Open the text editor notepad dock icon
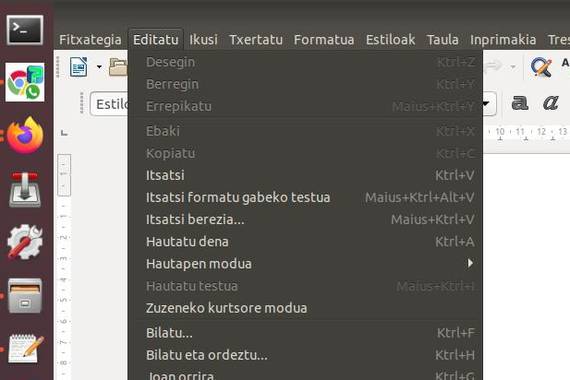570x380 pixels. tap(25, 348)
